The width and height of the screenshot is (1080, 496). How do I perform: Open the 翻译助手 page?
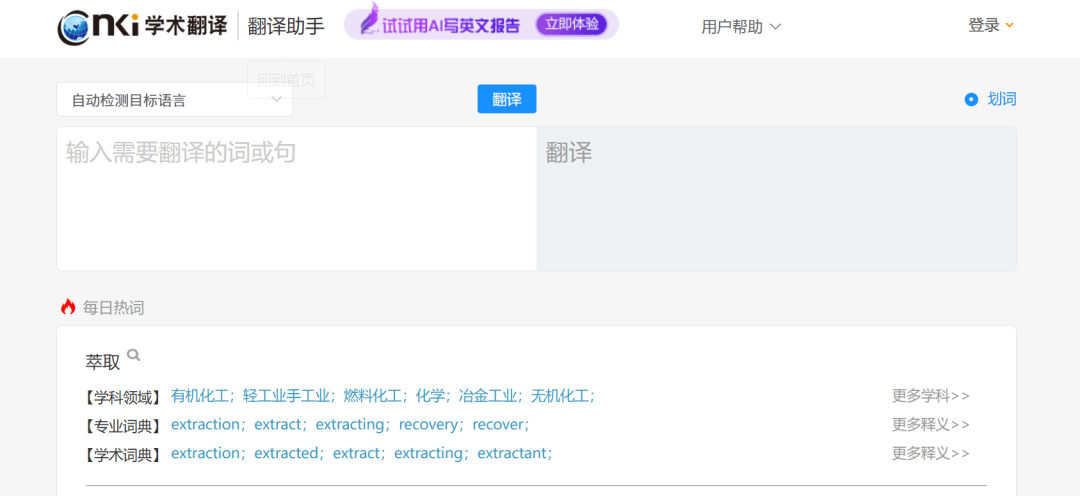click(x=286, y=26)
